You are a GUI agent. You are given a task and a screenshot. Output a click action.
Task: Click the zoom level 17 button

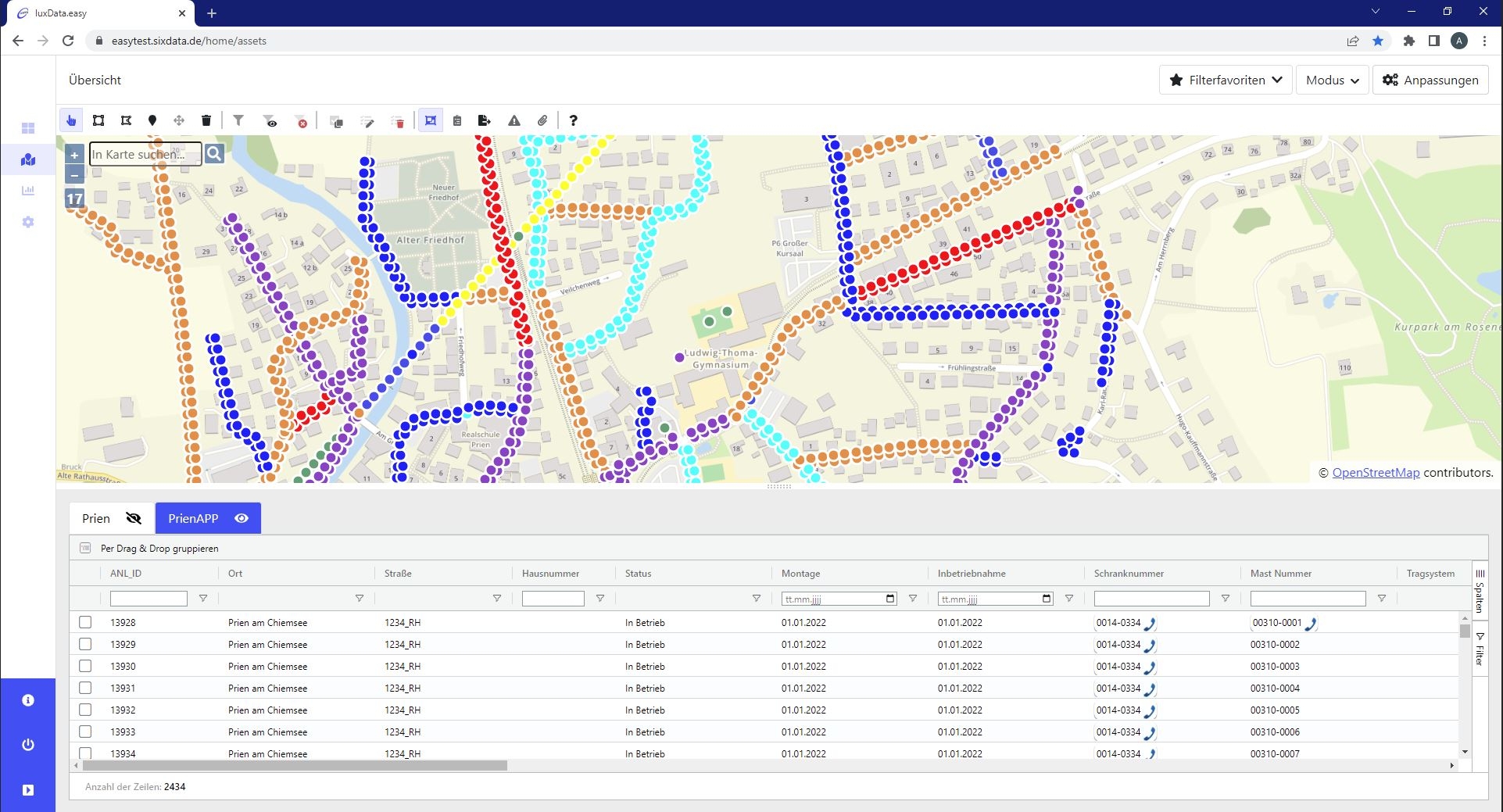pyautogui.click(x=74, y=199)
